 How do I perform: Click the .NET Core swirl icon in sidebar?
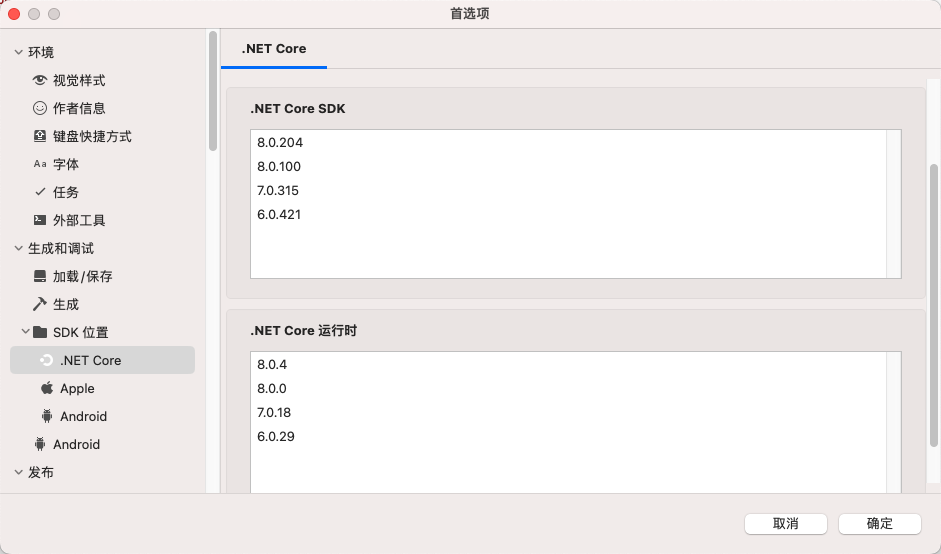[46, 360]
